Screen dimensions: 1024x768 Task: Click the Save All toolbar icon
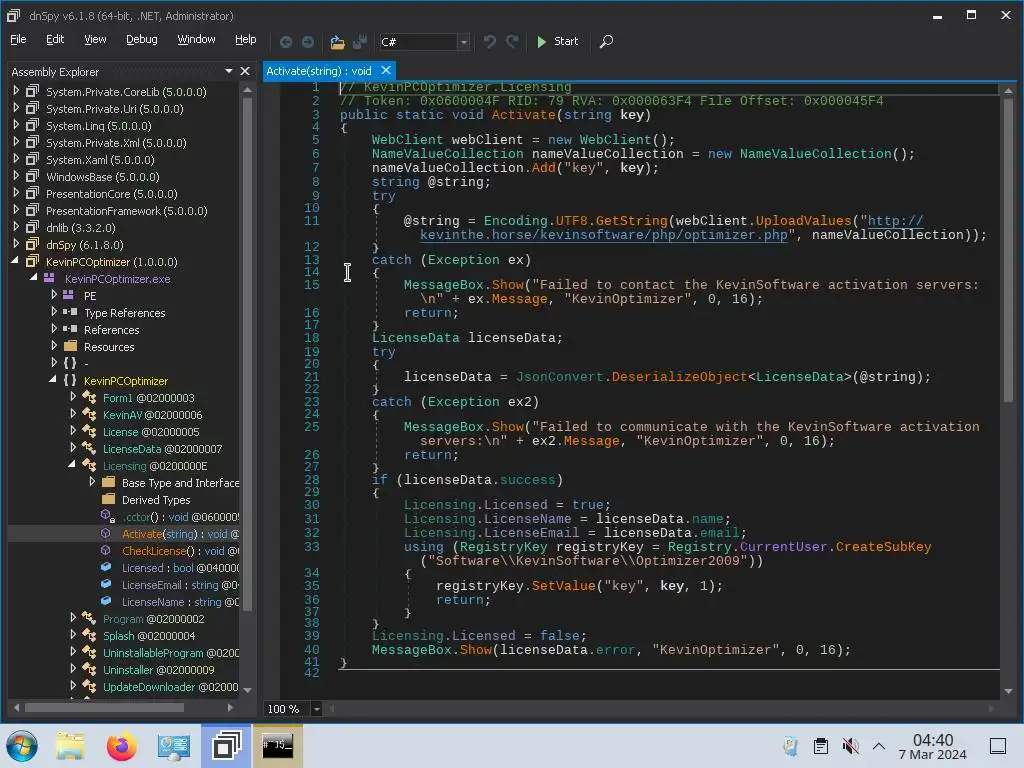pos(360,42)
